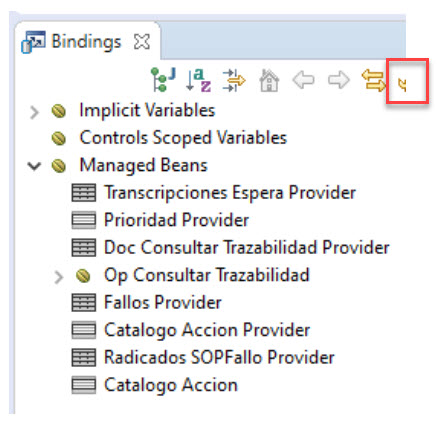Click the hierarchical tree layout toolbar icon
The image size is (437, 435).
[163, 80]
